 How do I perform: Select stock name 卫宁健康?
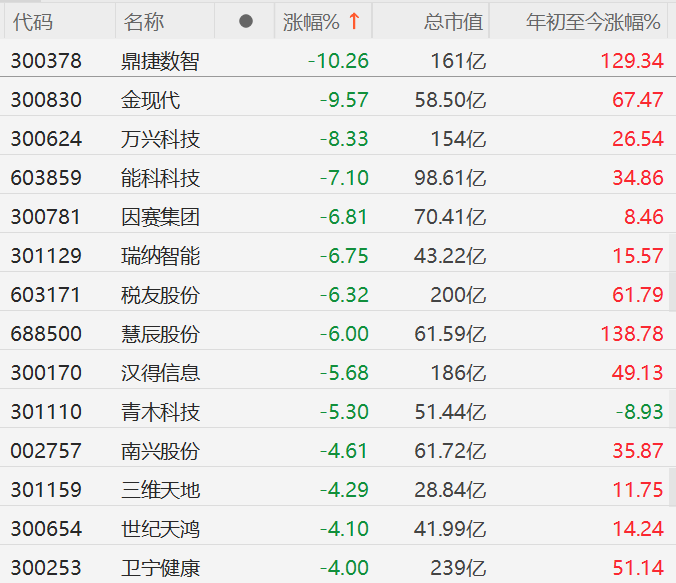click(x=160, y=568)
